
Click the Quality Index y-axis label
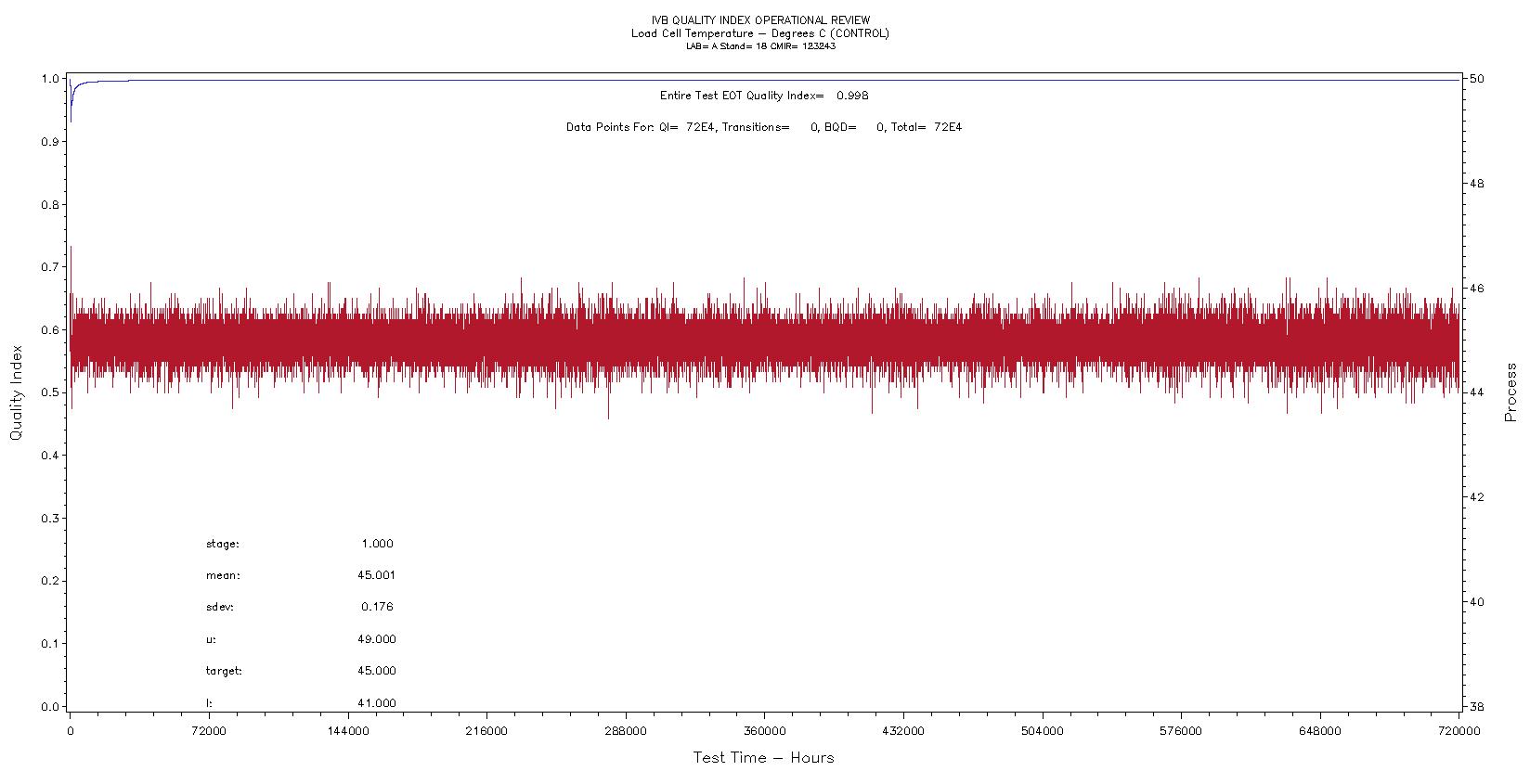point(16,392)
